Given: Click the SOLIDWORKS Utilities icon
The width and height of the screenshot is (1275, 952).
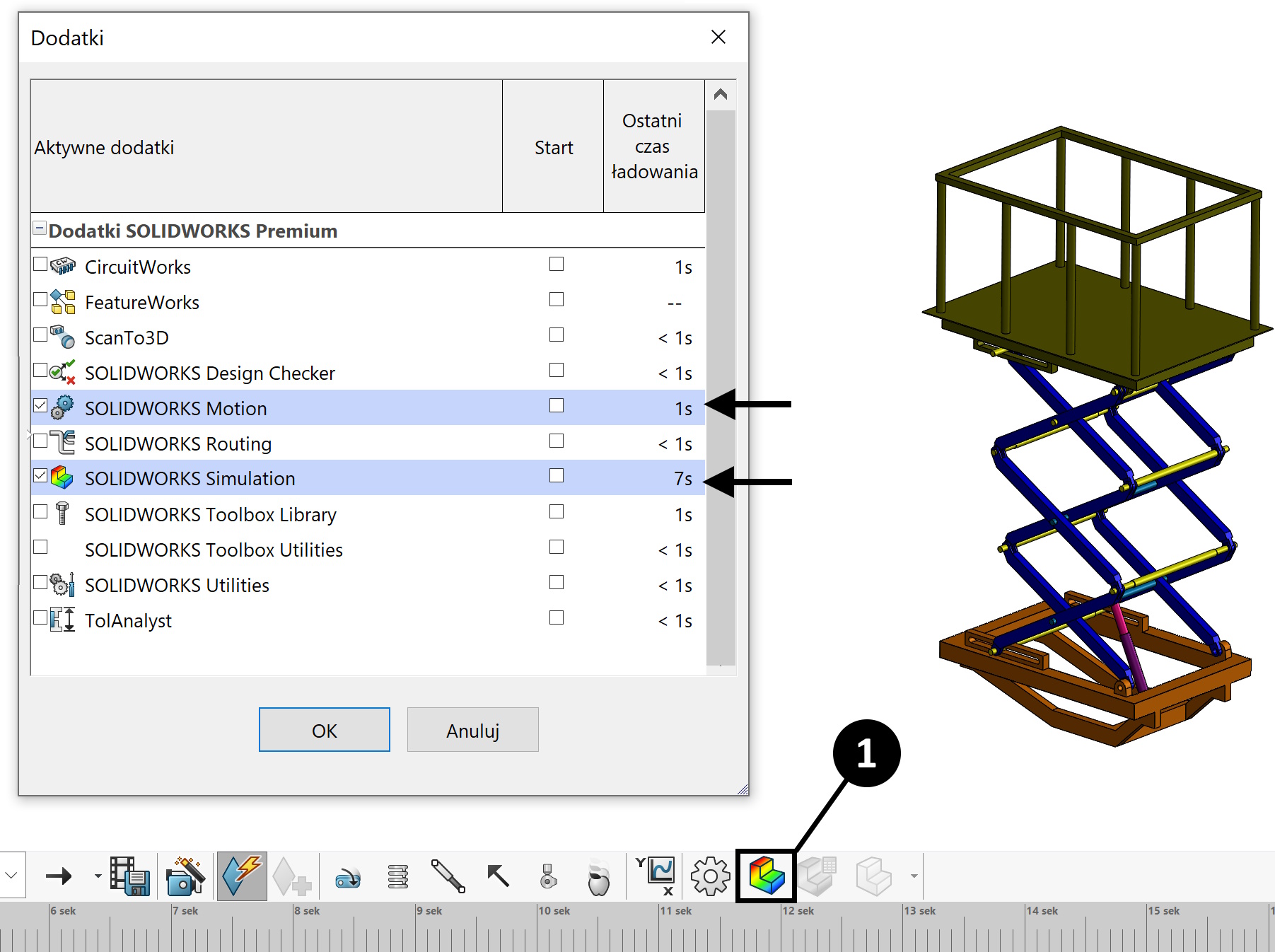Looking at the screenshot, I should point(62,584).
